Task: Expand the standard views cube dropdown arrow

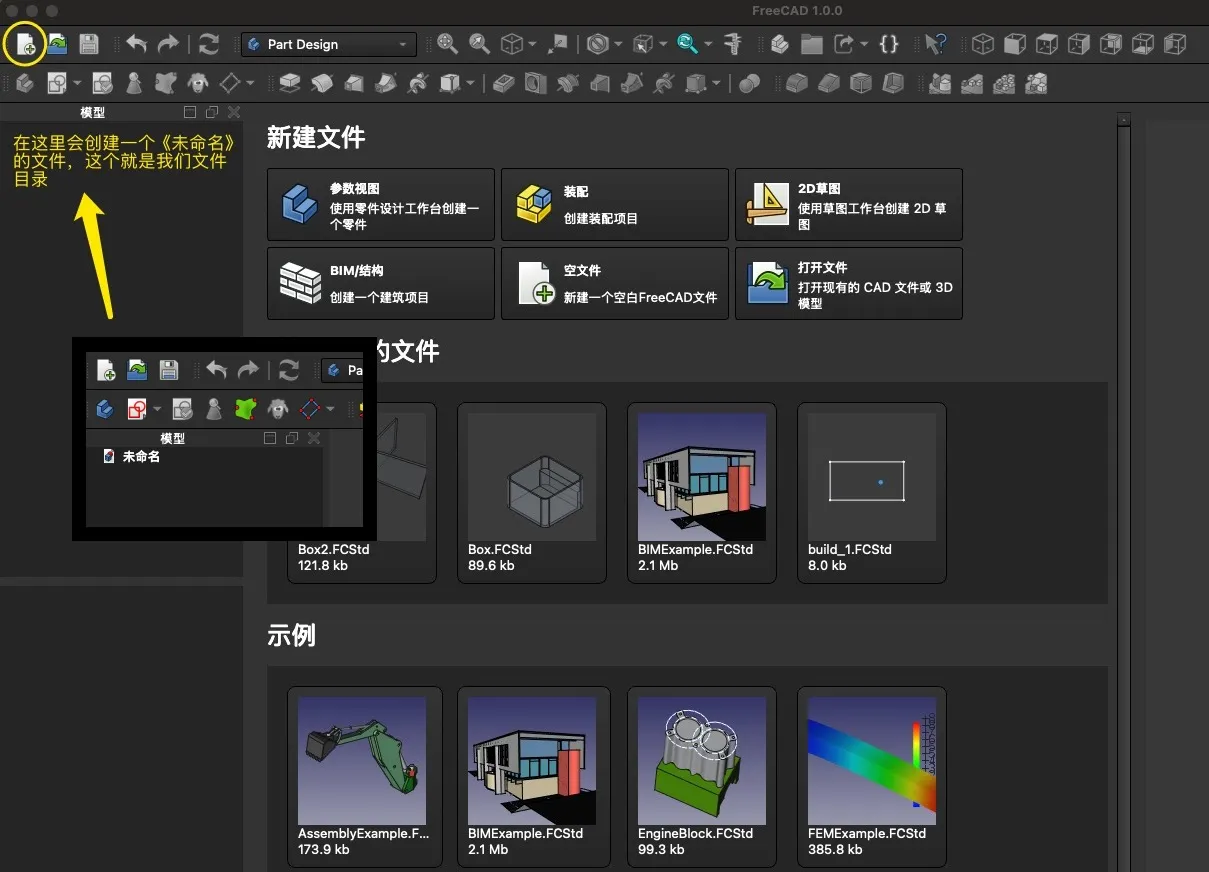Action: point(532,44)
